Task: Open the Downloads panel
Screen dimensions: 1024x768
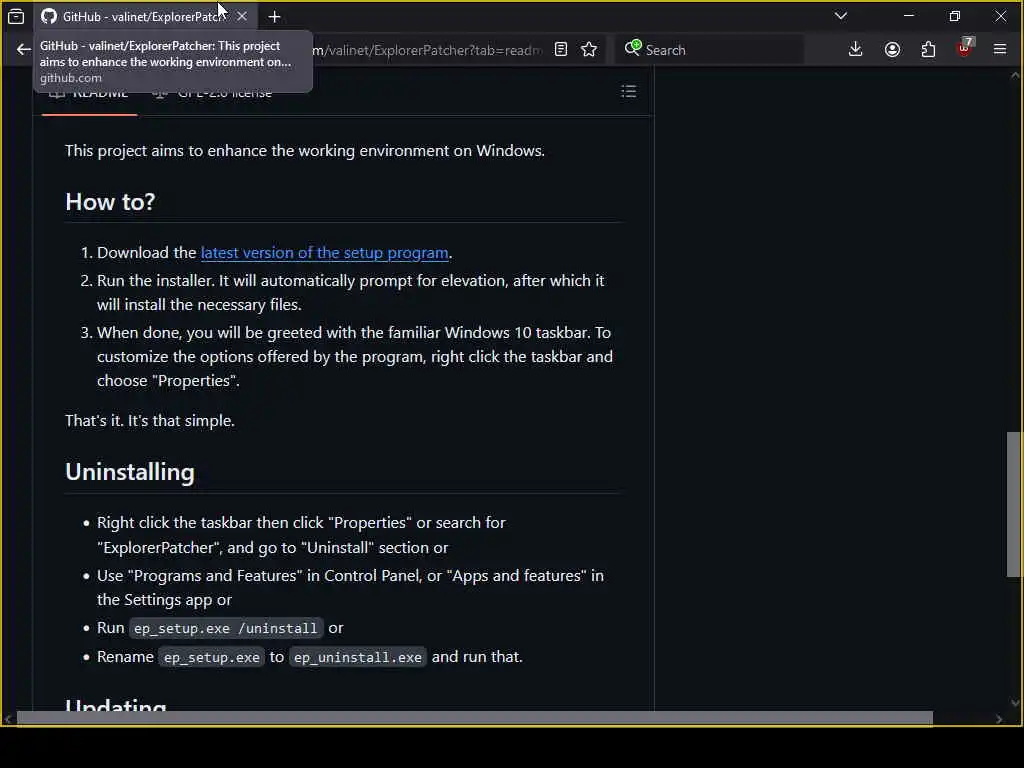Action: coord(855,50)
